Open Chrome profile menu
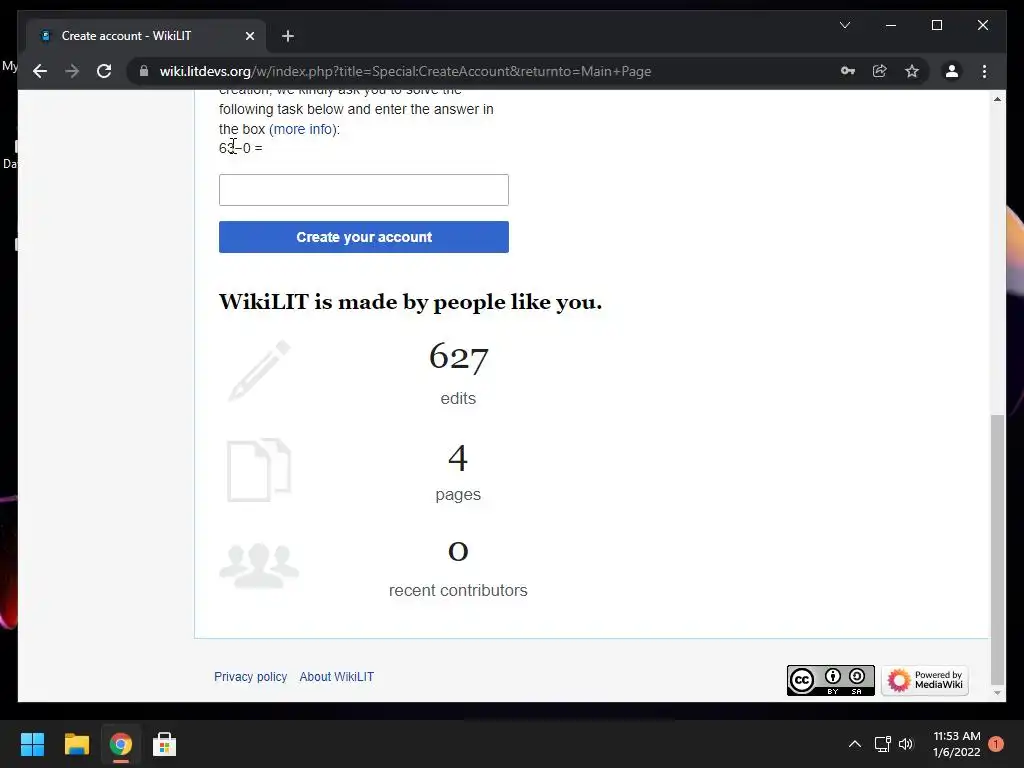 coord(952,71)
